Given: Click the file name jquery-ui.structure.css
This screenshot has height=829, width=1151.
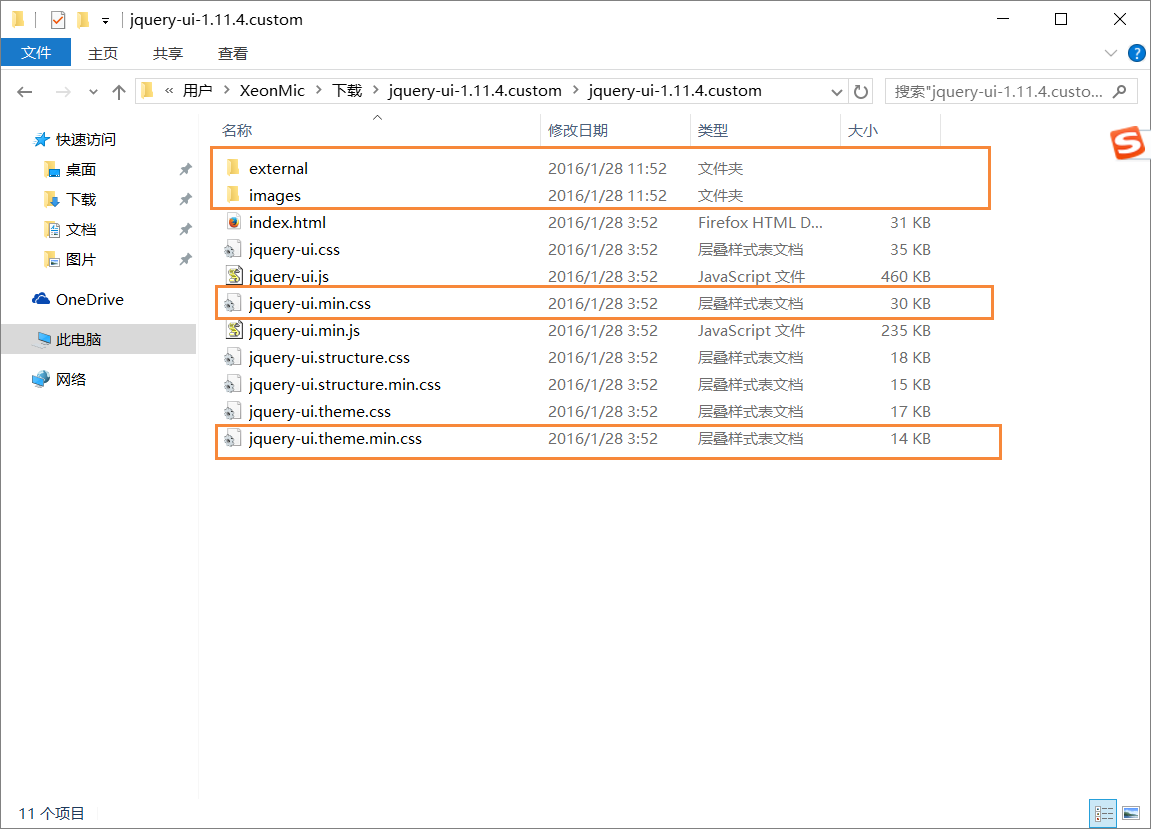Looking at the screenshot, I should click(x=329, y=358).
